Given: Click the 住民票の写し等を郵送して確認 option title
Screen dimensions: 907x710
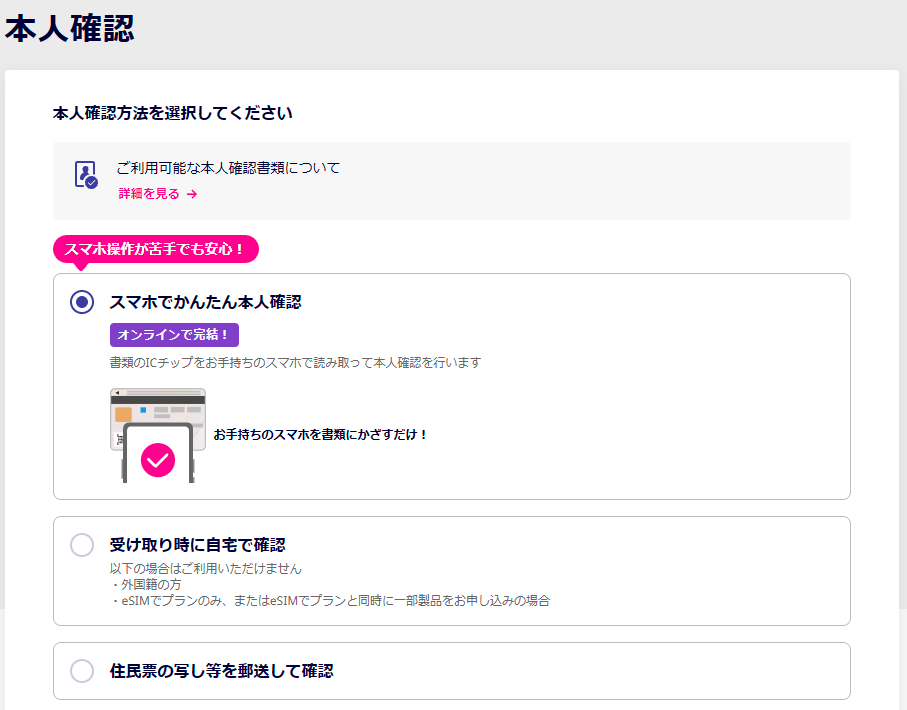Looking at the screenshot, I should 222,671.
